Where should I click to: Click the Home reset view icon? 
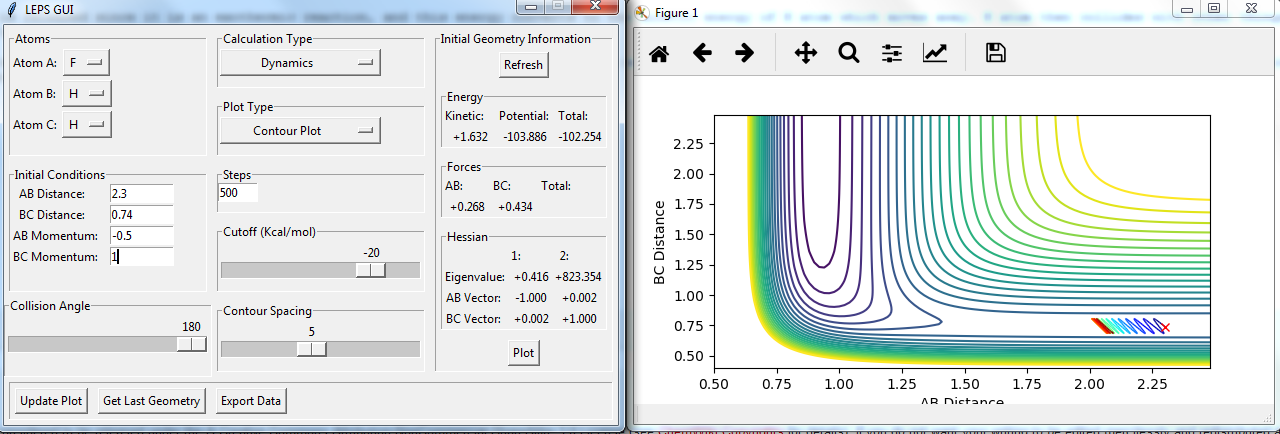(x=659, y=54)
